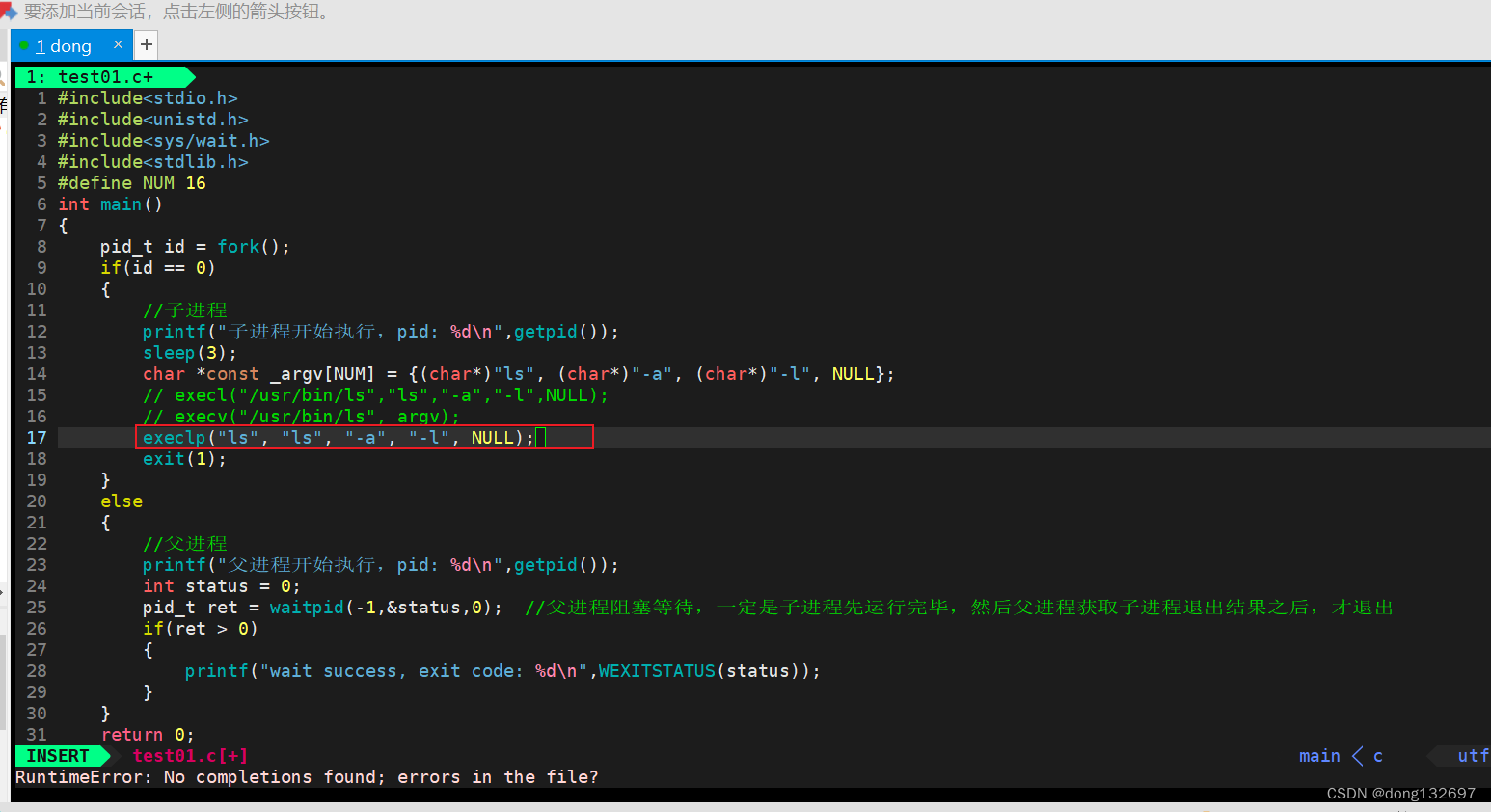The width and height of the screenshot is (1491, 812).
Task: Click the less-than separator between main and c
Action: pos(1357,756)
